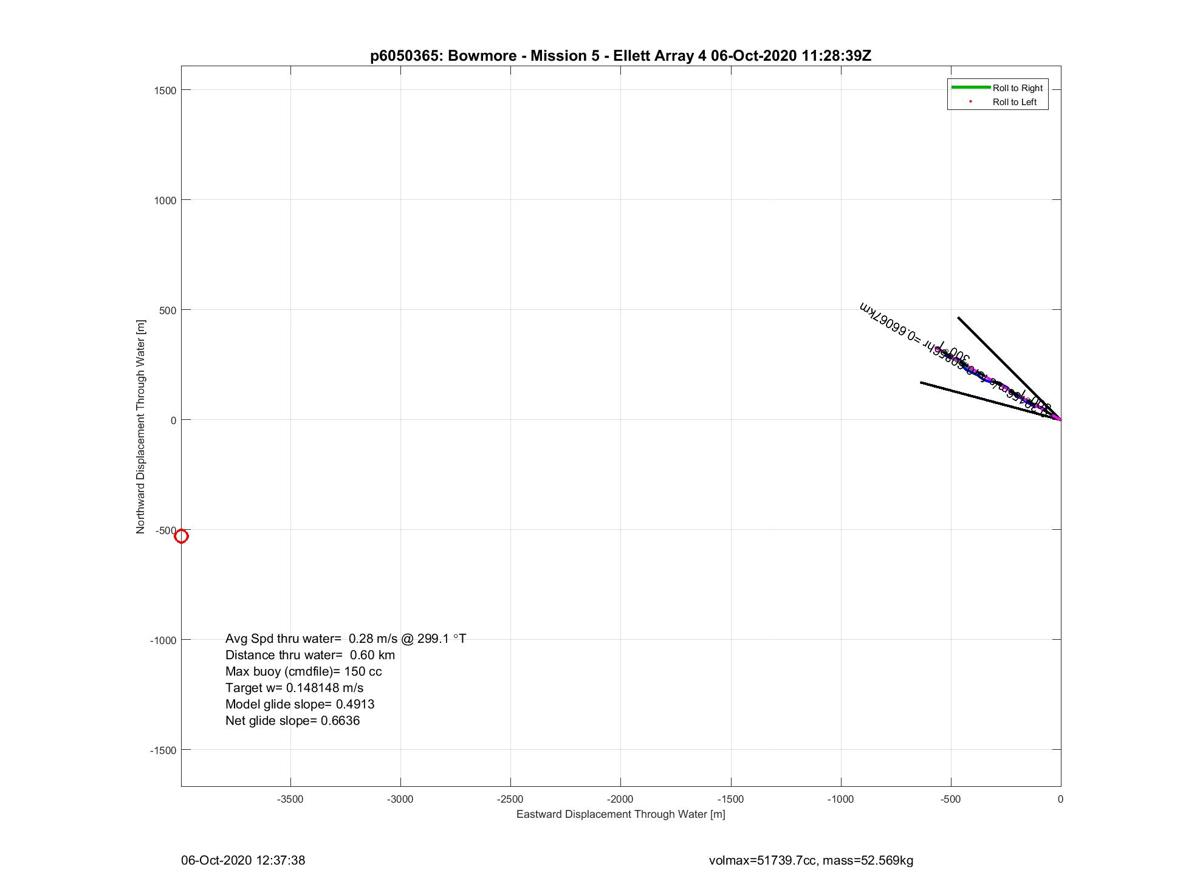1200x885 pixels.
Task: Click y-axis tick label '-1500'
Action: click(x=164, y=750)
